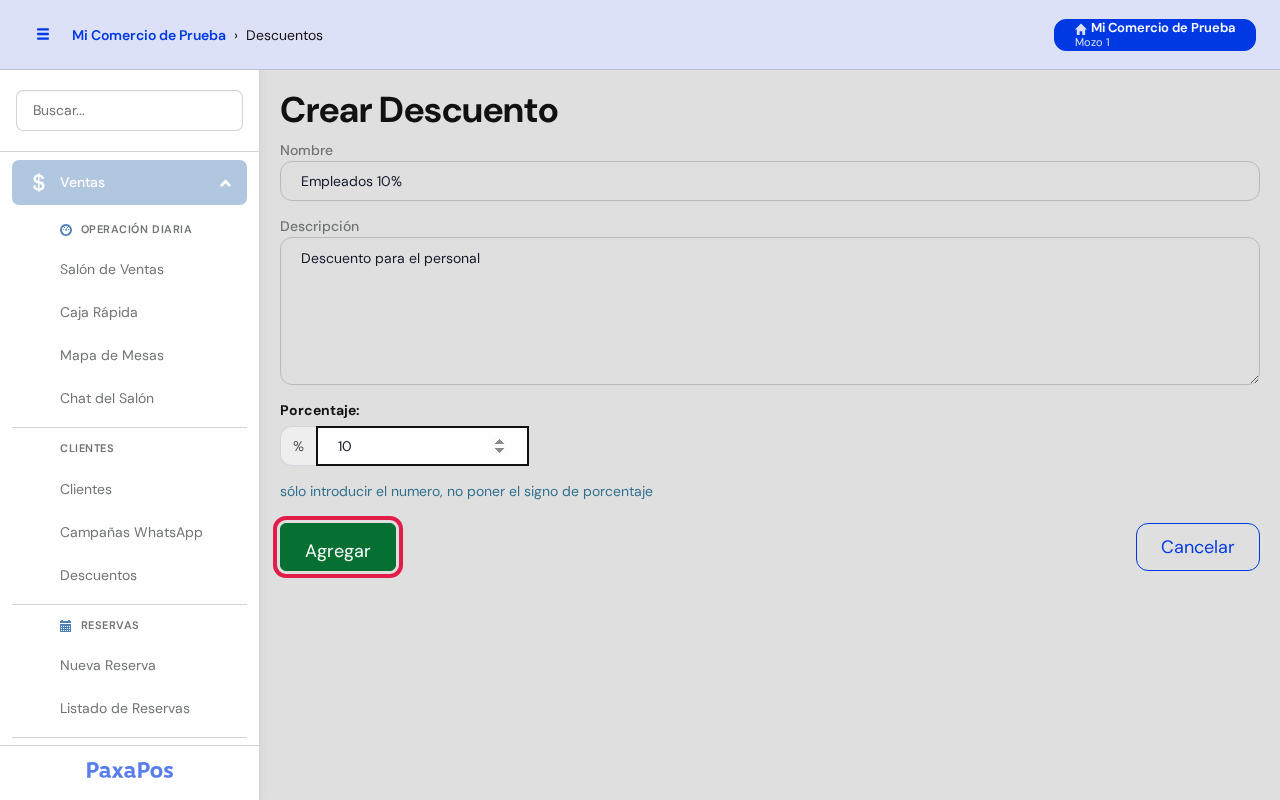Click the Porcentaje: label
Image resolution: width=1280 pixels, height=800 pixels.
(320, 410)
